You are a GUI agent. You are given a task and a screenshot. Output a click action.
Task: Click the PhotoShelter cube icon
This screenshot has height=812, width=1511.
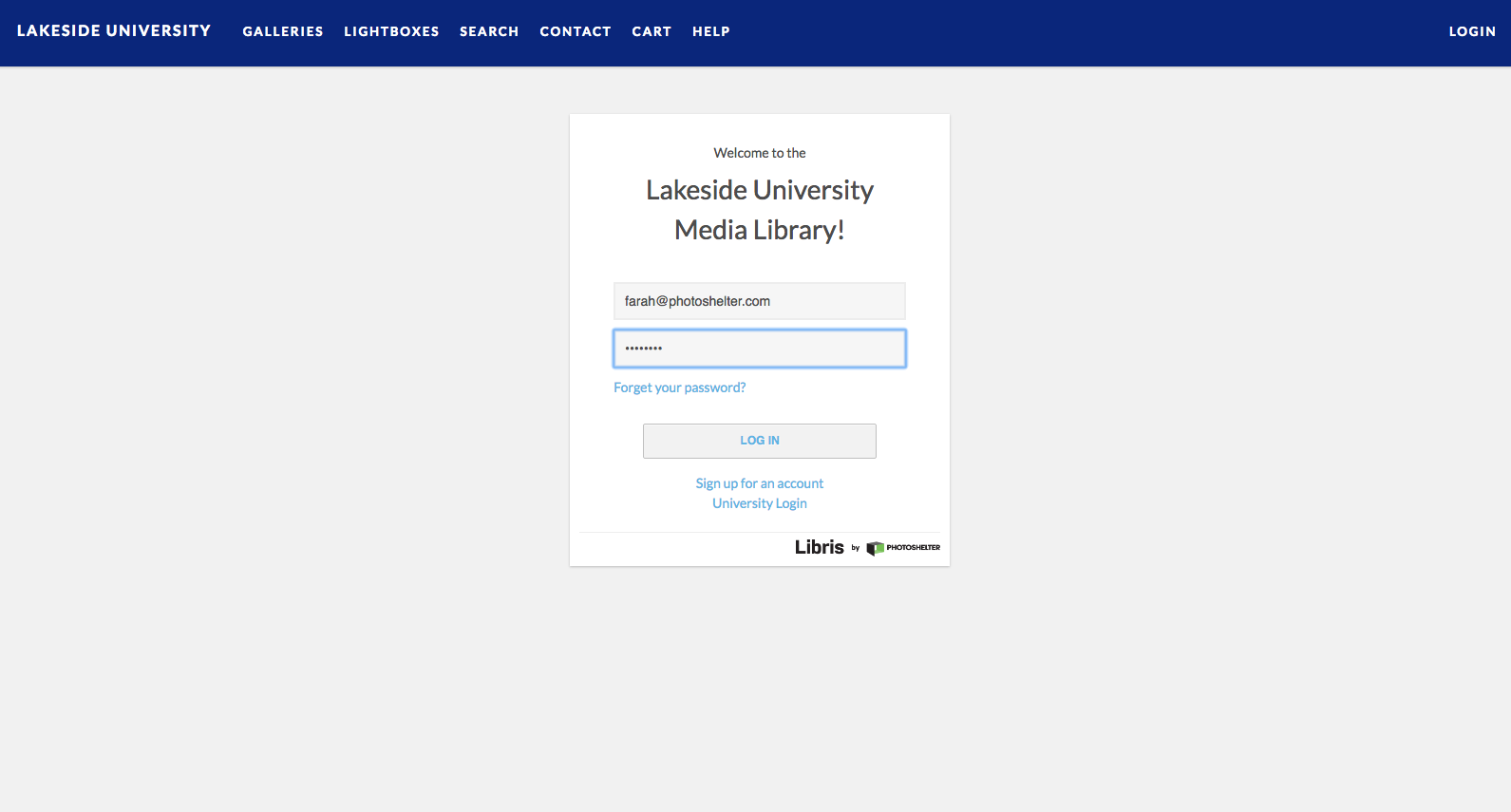(875, 548)
